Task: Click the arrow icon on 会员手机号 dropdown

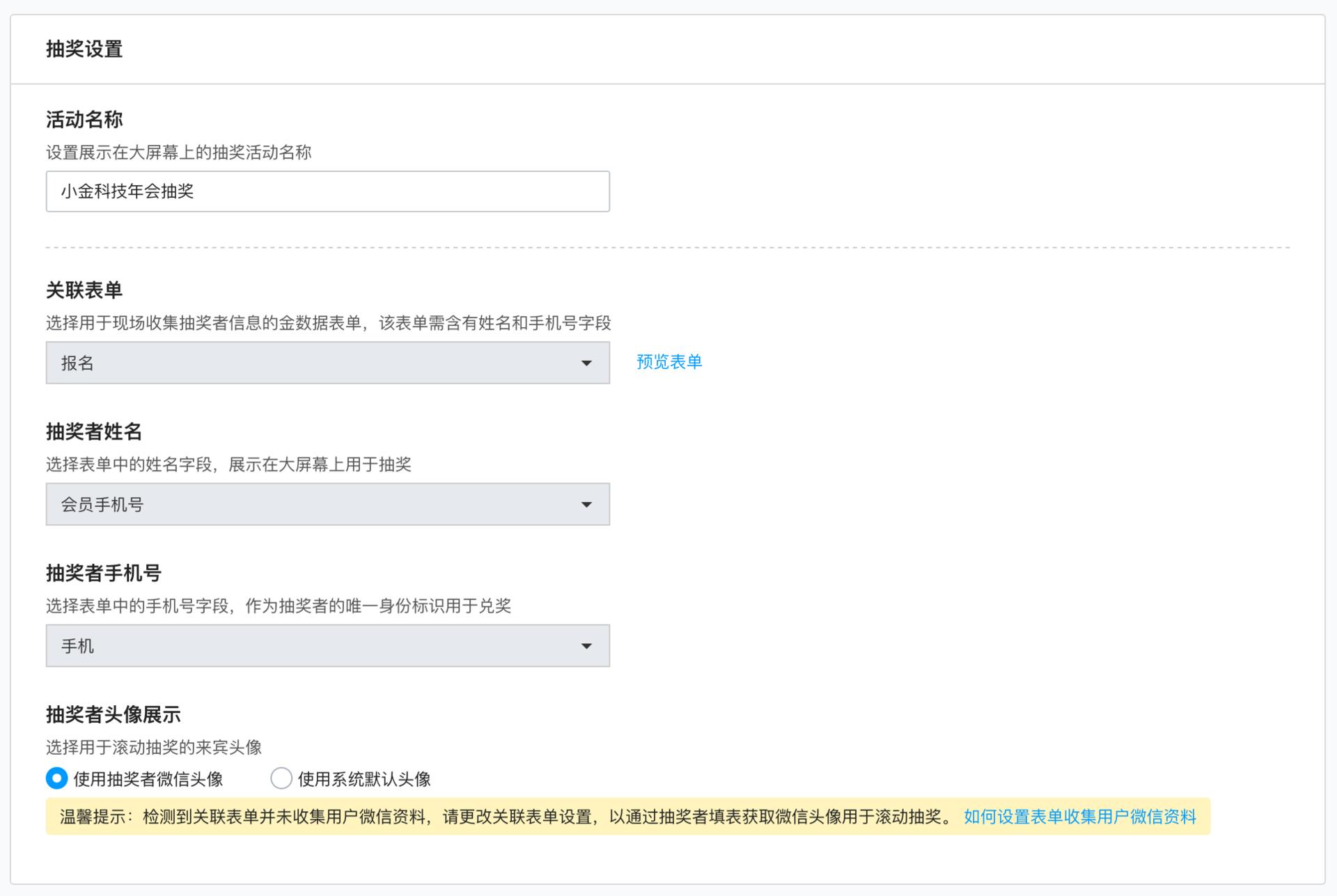Action: point(586,505)
